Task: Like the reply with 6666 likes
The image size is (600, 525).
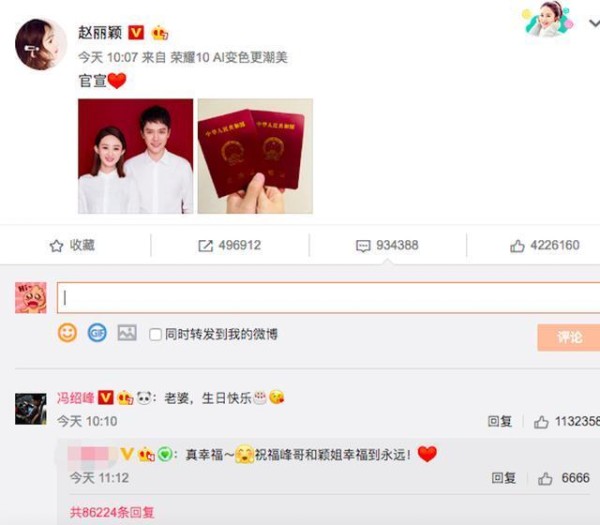Action: [x=545, y=478]
